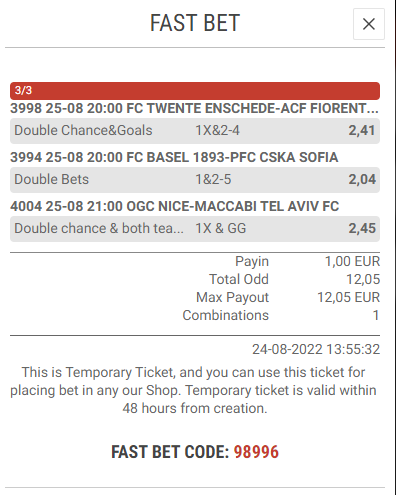The image size is (396, 495).
Task: Select the FC Basel 1893-PFC CSKA Sofia match
Action: [174, 157]
